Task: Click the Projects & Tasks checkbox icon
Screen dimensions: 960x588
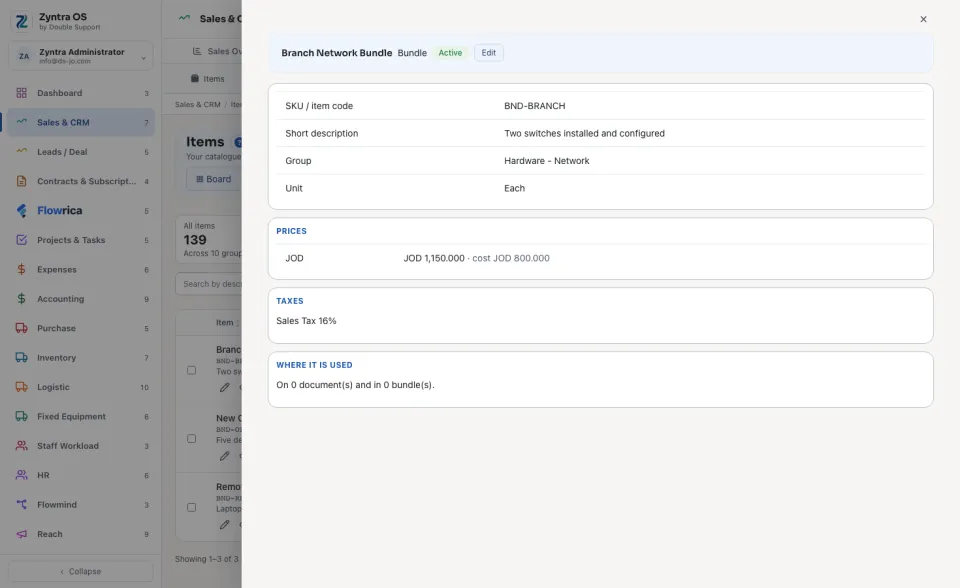Action: (x=21, y=239)
